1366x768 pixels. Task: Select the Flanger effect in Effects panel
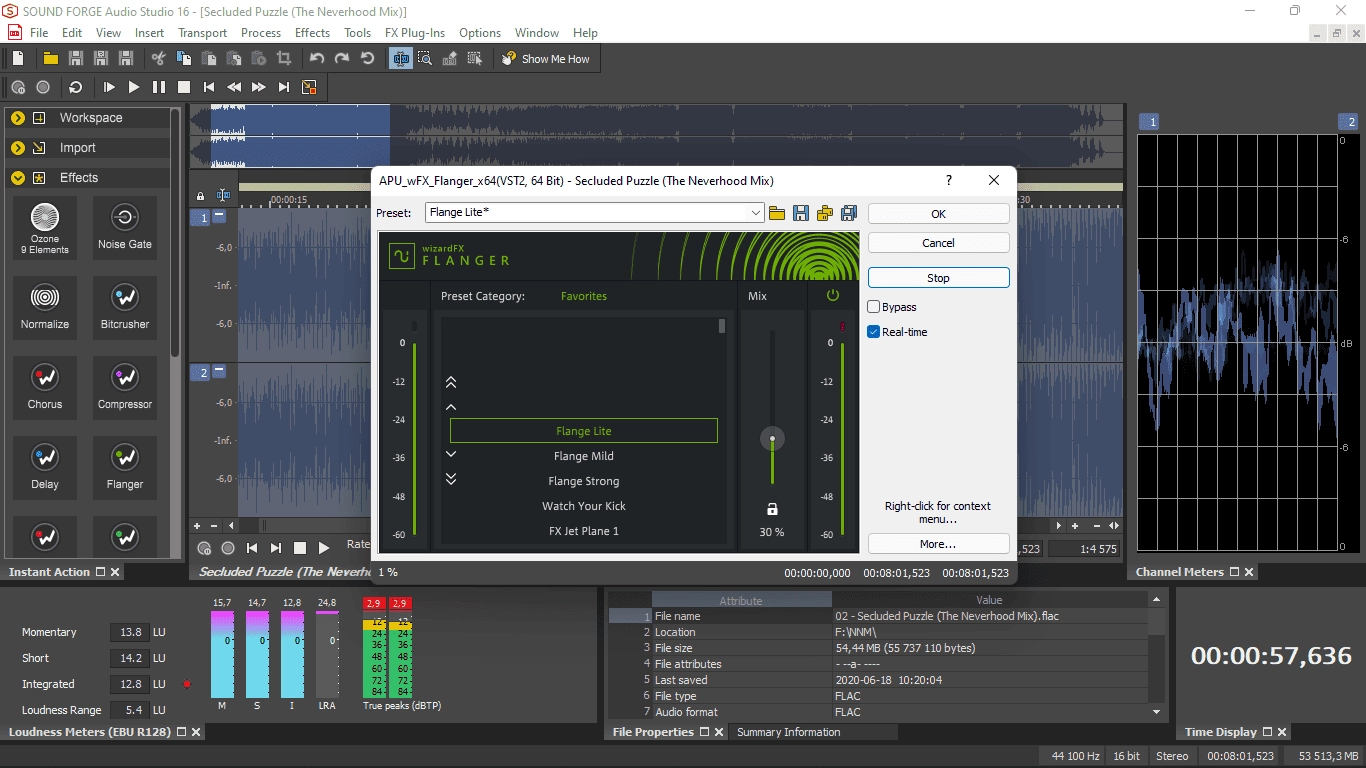click(125, 467)
